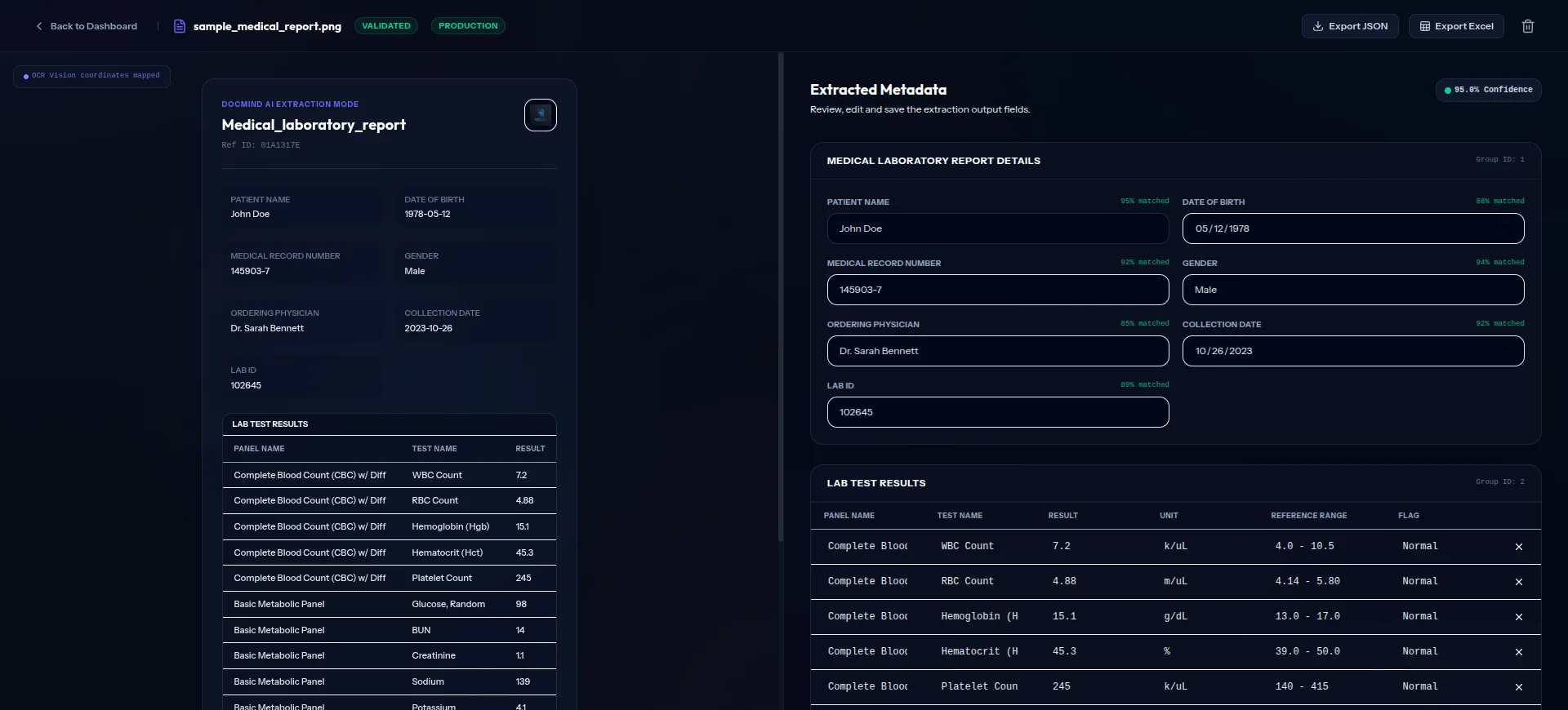Edit the Gender field
Screen dimensions: 1568x710
tap(1353, 290)
